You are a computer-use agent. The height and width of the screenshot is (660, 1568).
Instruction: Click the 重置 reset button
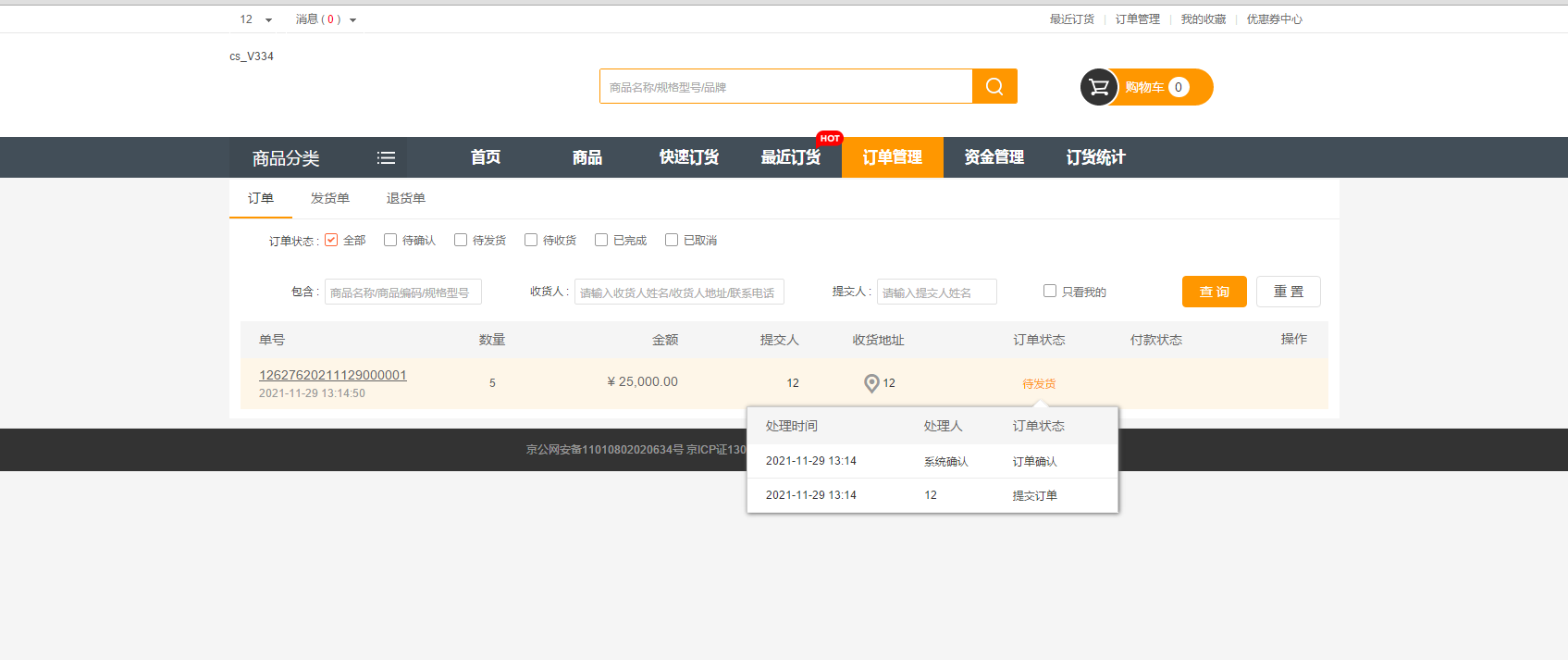tap(1289, 292)
